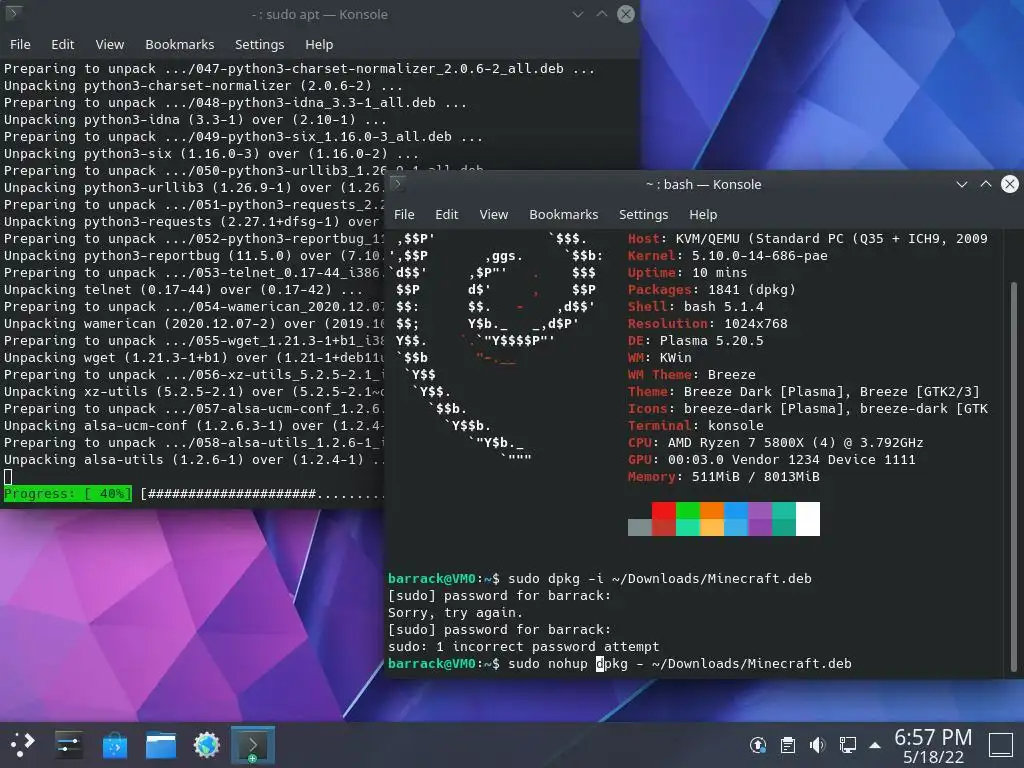The width and height of the screenshot is (1024, 768).
Task: Click the Konsole grouped task icon
Action: tap(253, 744)
